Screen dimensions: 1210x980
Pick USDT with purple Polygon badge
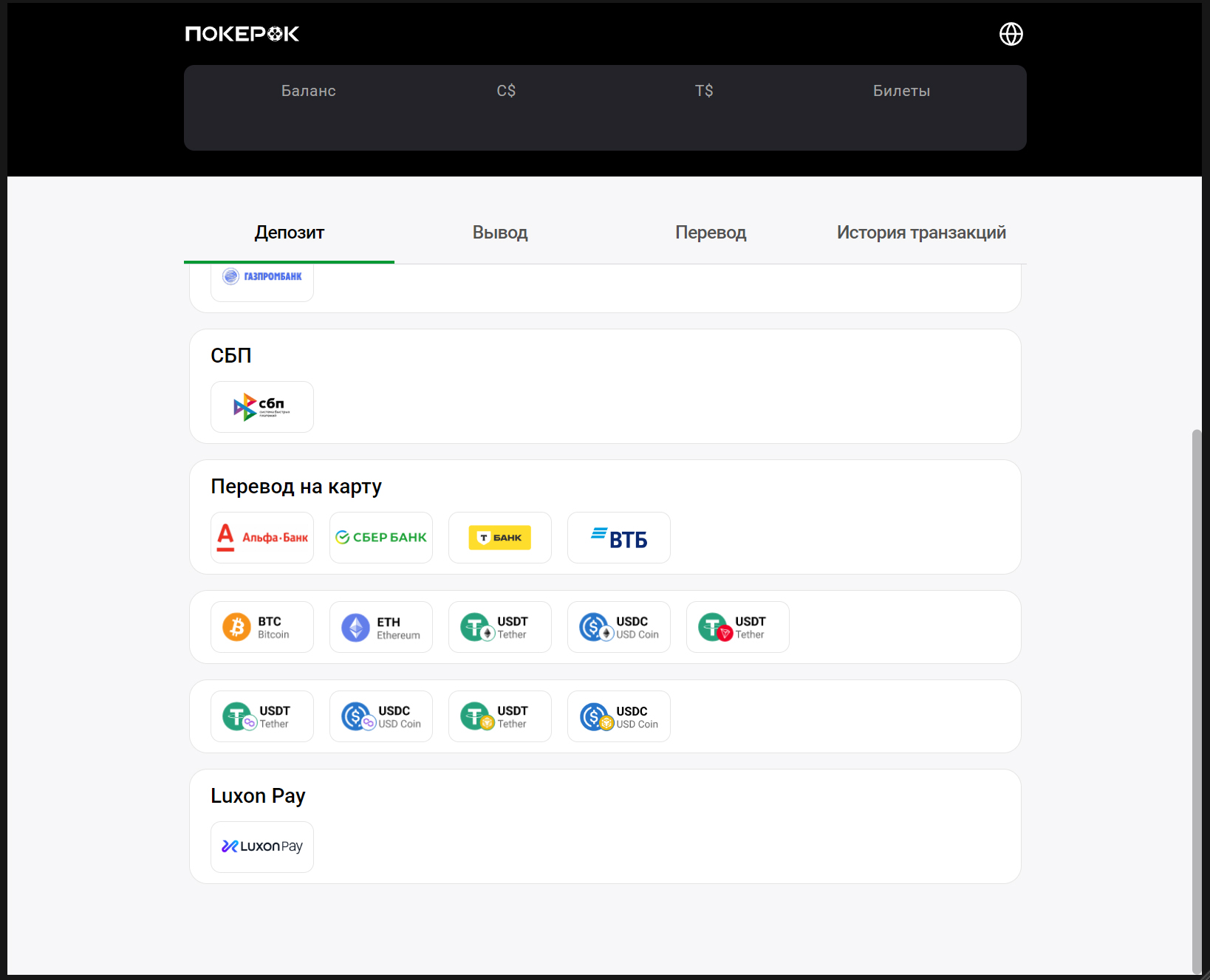tap(262, 716)
